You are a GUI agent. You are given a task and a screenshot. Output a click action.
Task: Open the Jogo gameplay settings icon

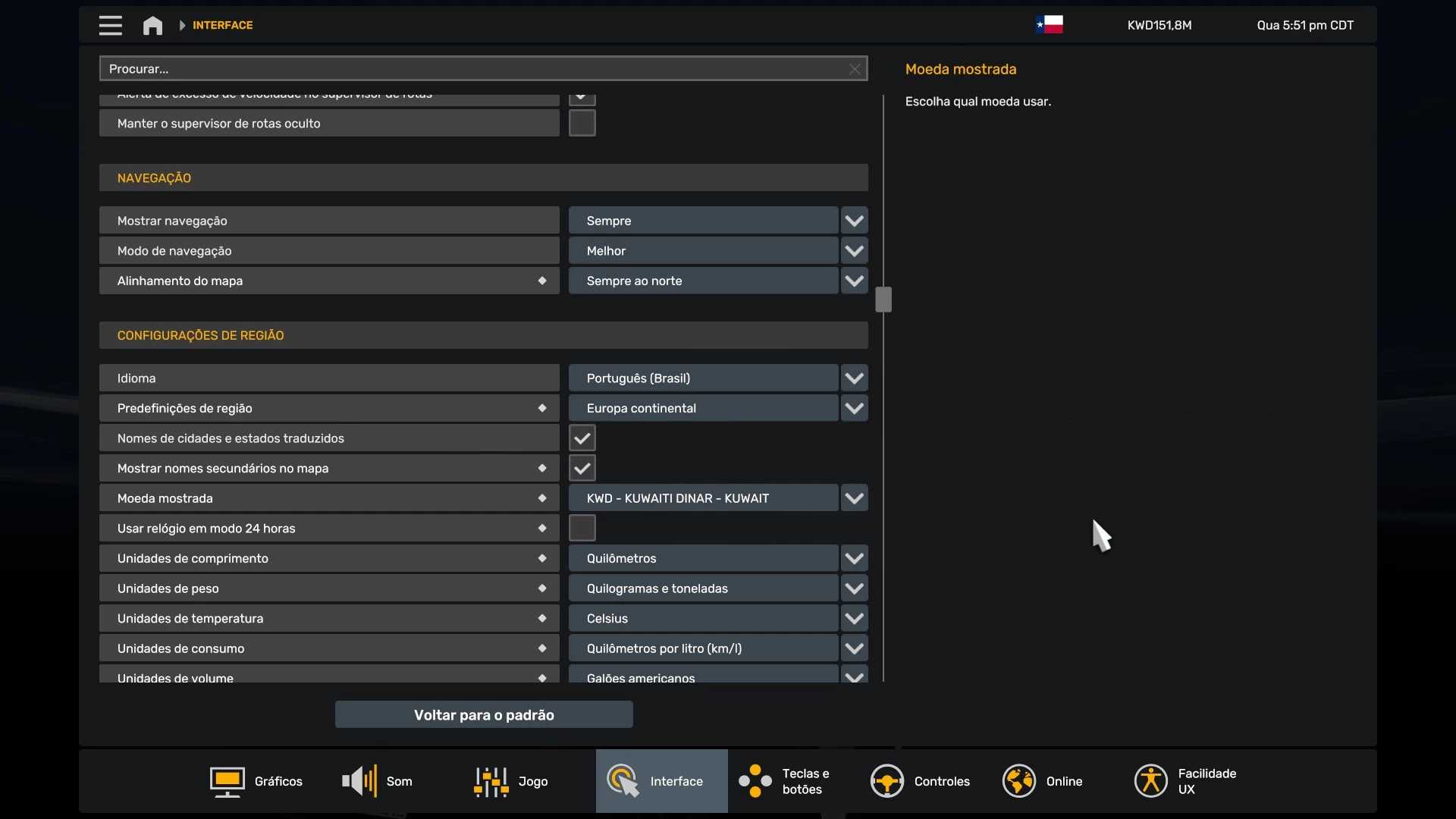491,781
